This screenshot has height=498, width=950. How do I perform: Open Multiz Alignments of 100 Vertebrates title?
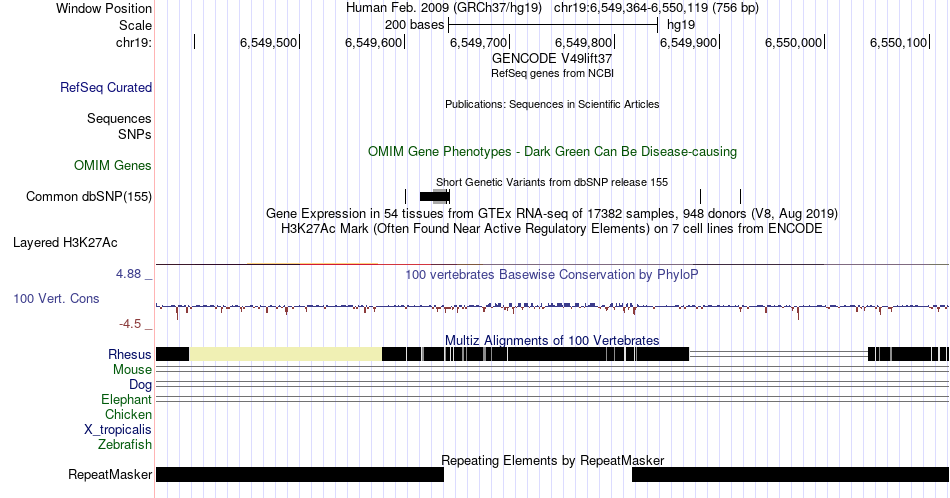(552, 340)
